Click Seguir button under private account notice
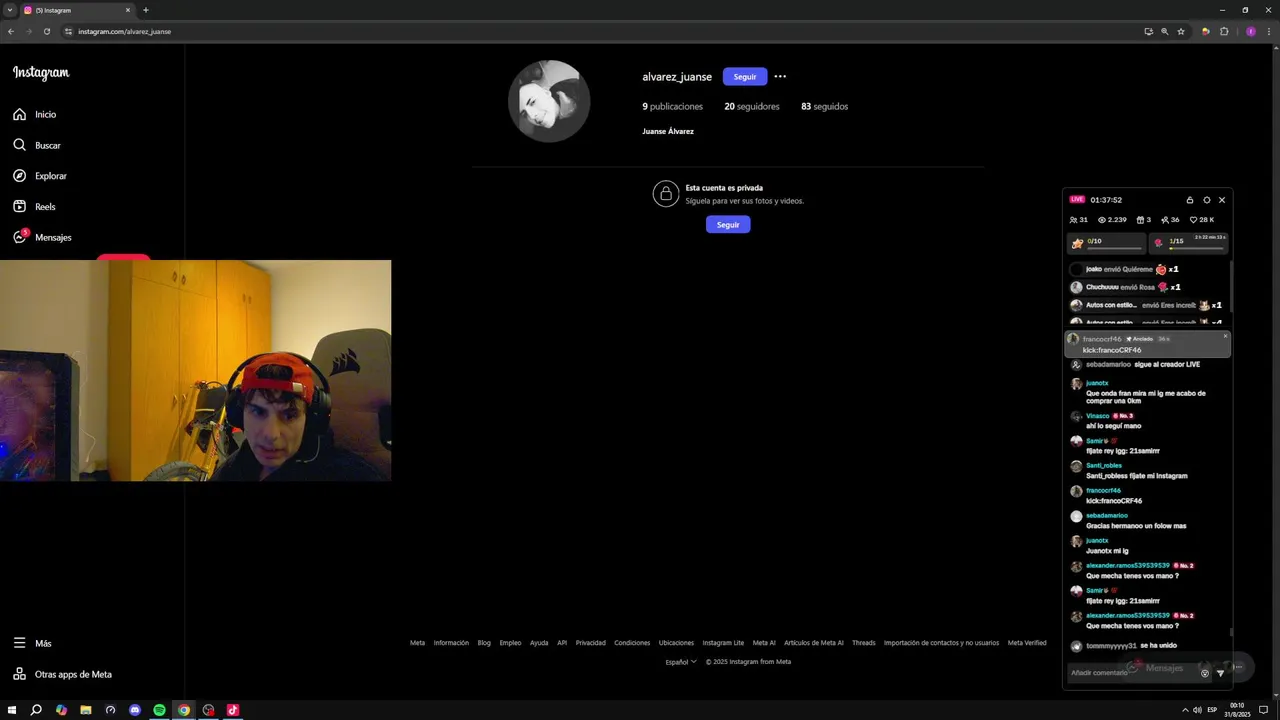Viewport: 1280px width, 720px height. click(x=728, y=224)
